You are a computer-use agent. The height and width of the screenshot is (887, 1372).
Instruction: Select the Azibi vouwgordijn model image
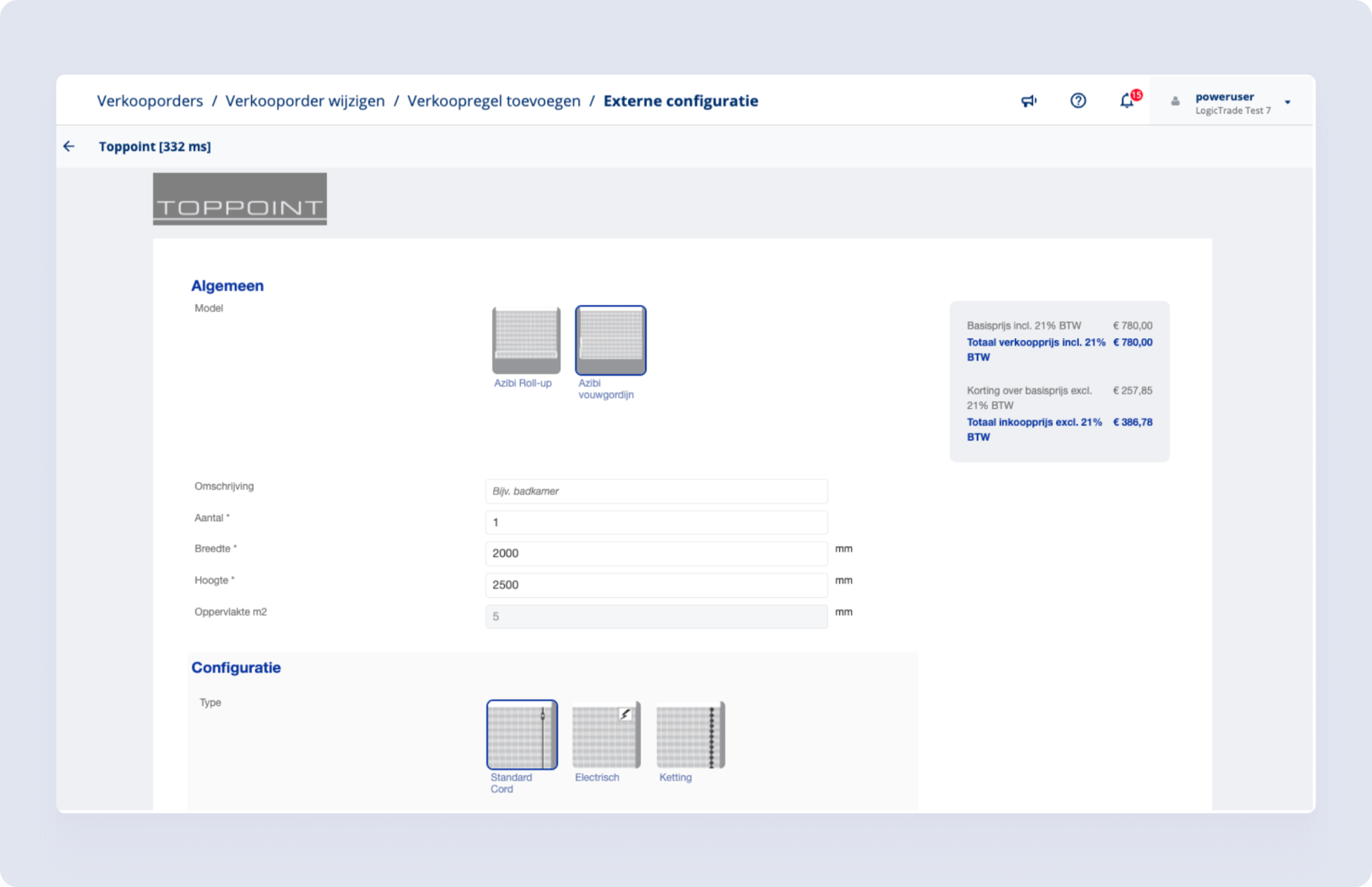point(611,341)
